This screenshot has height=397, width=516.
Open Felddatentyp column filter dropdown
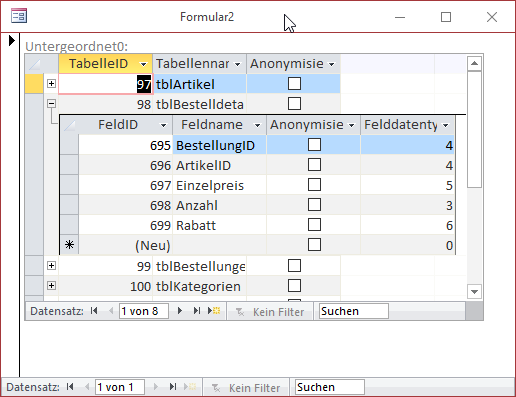pos(446,125)
